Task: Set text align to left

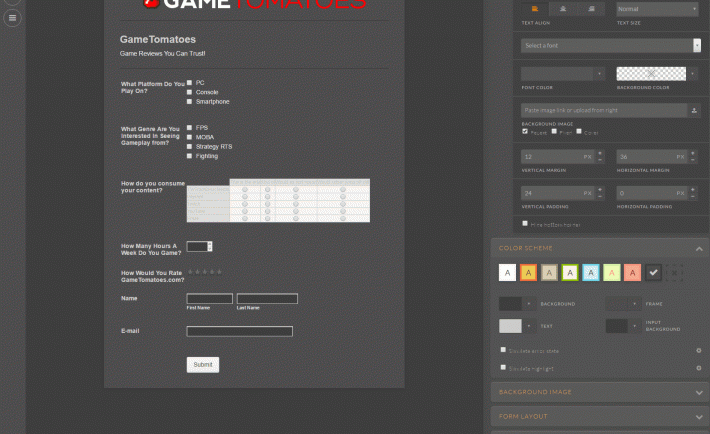Action: click(535, 9)
